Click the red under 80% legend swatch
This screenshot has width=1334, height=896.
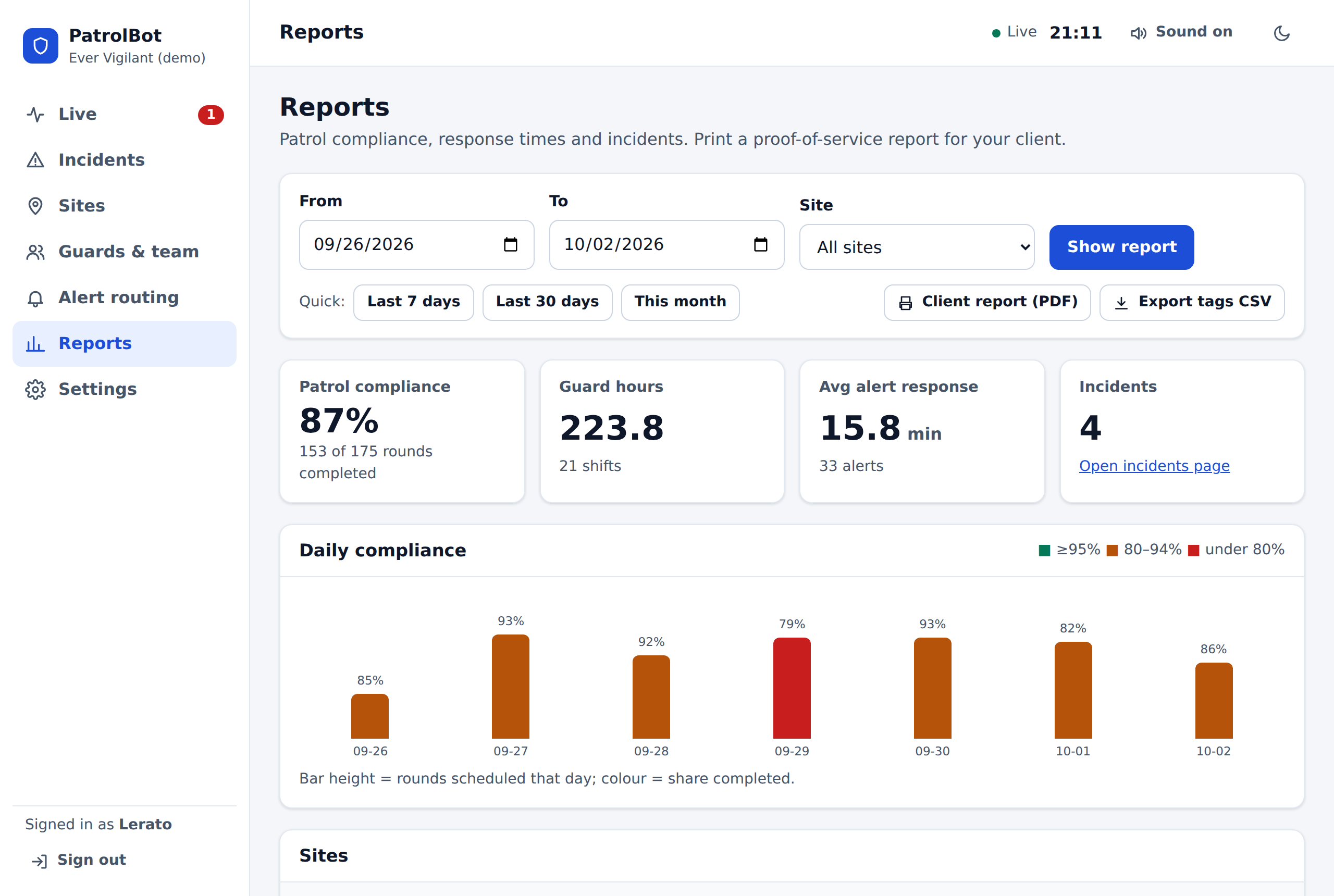tap(1193, 550)
